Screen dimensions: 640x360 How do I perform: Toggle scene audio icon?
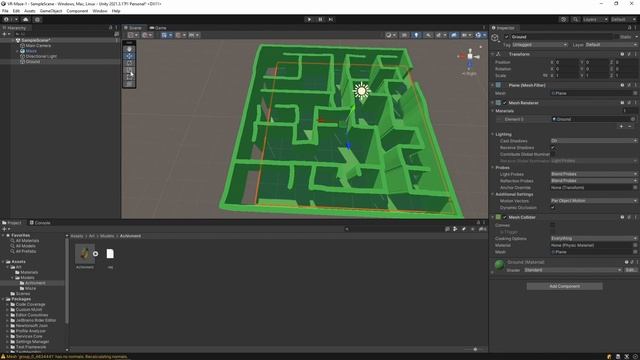pyautogui.click(x=428, y=35)
